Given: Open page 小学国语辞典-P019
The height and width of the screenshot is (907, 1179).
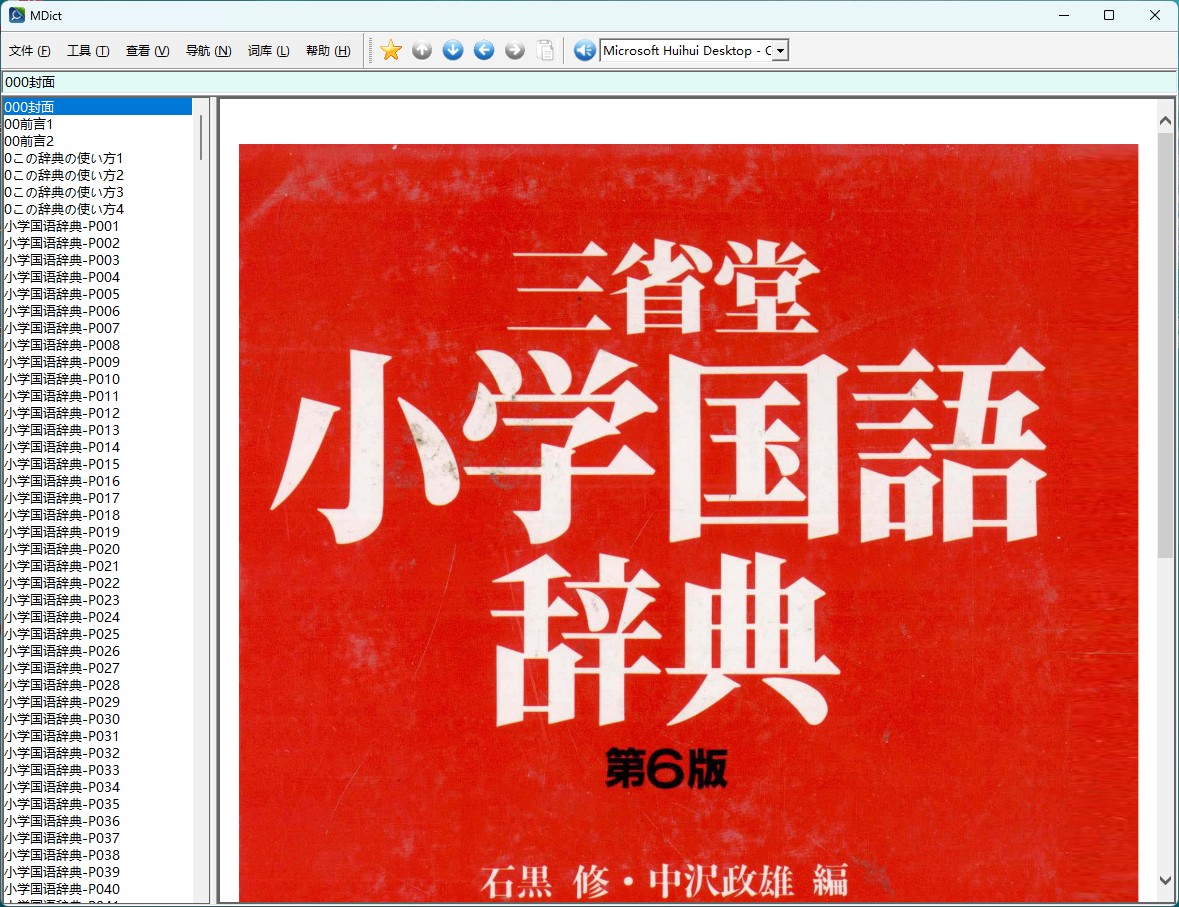Looking at the screenshot, I should (98, 532).
